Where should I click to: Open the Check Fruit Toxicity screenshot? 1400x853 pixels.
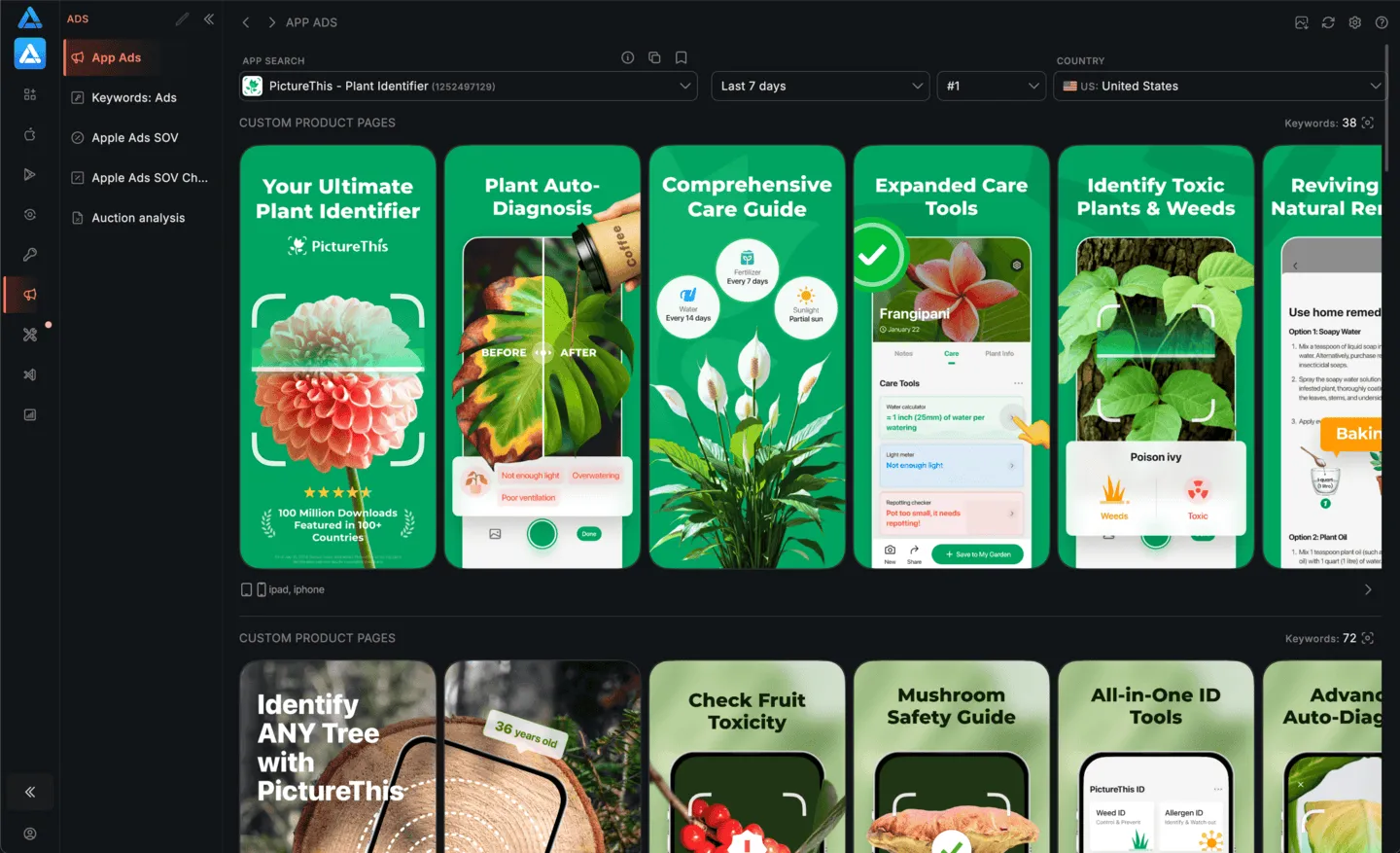coord(747,757)
